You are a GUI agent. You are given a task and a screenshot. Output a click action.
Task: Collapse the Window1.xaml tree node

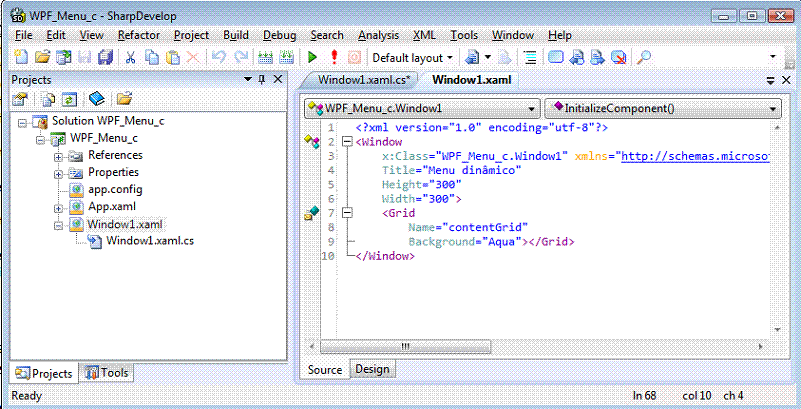click(59, 225)
